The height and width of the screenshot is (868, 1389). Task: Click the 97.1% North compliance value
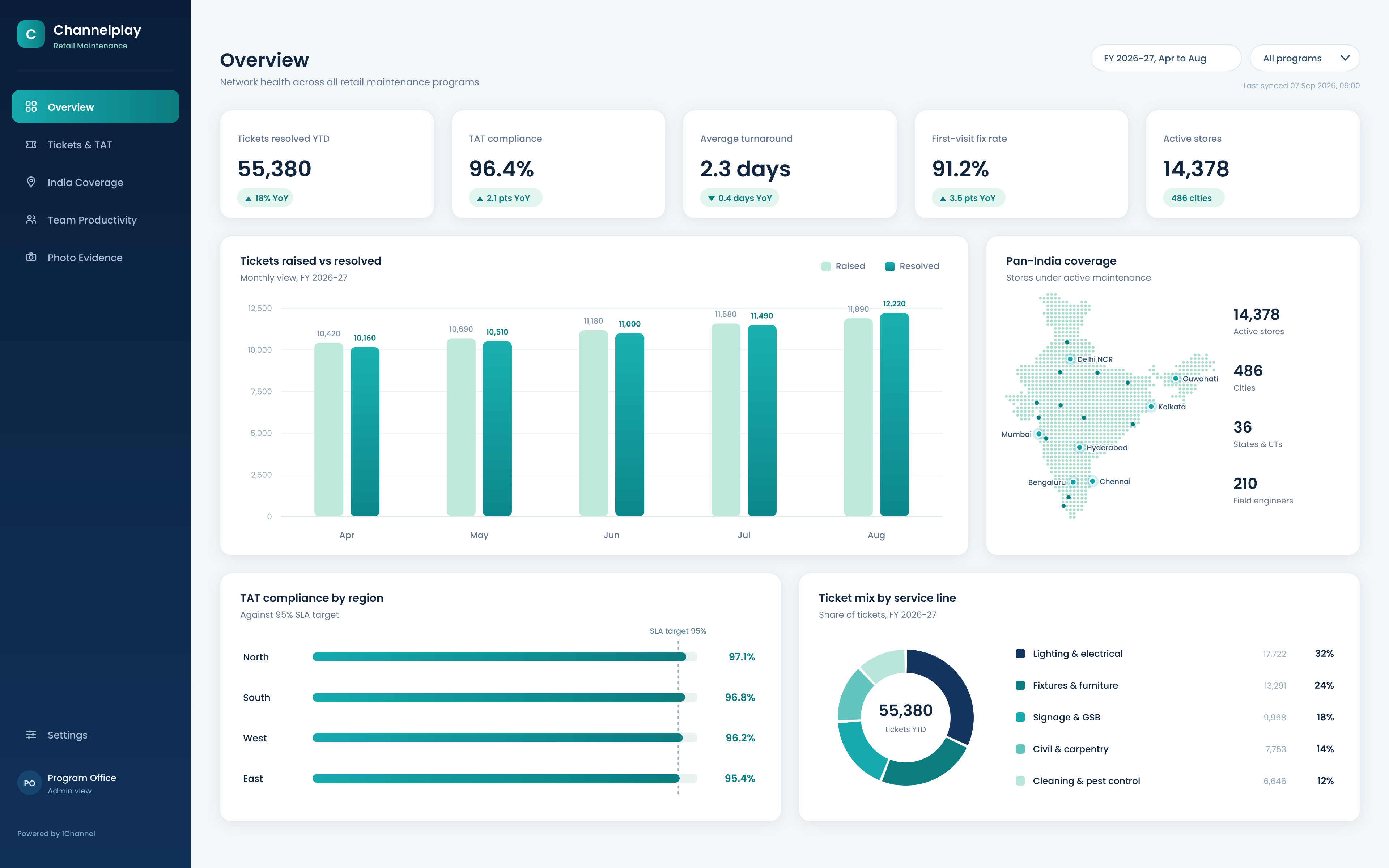(742, 657)
